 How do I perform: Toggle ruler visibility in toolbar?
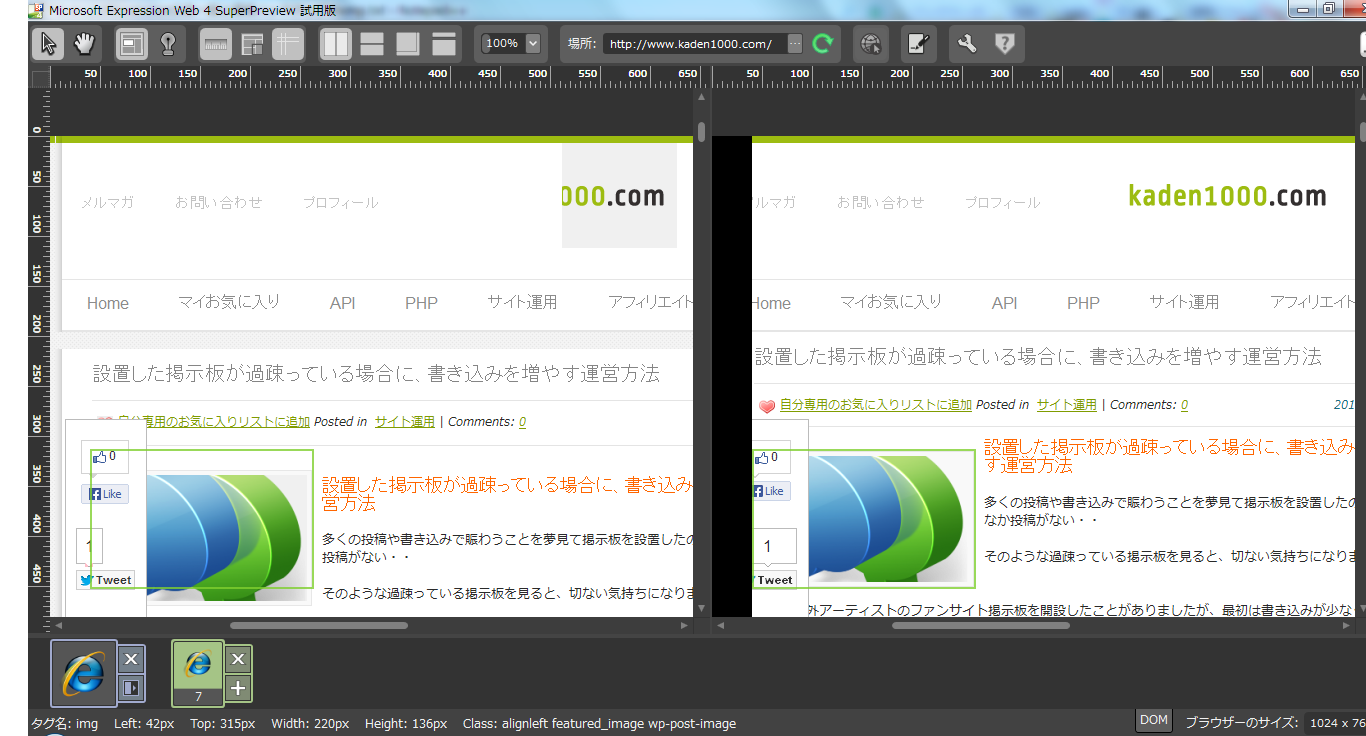[216, 44]
